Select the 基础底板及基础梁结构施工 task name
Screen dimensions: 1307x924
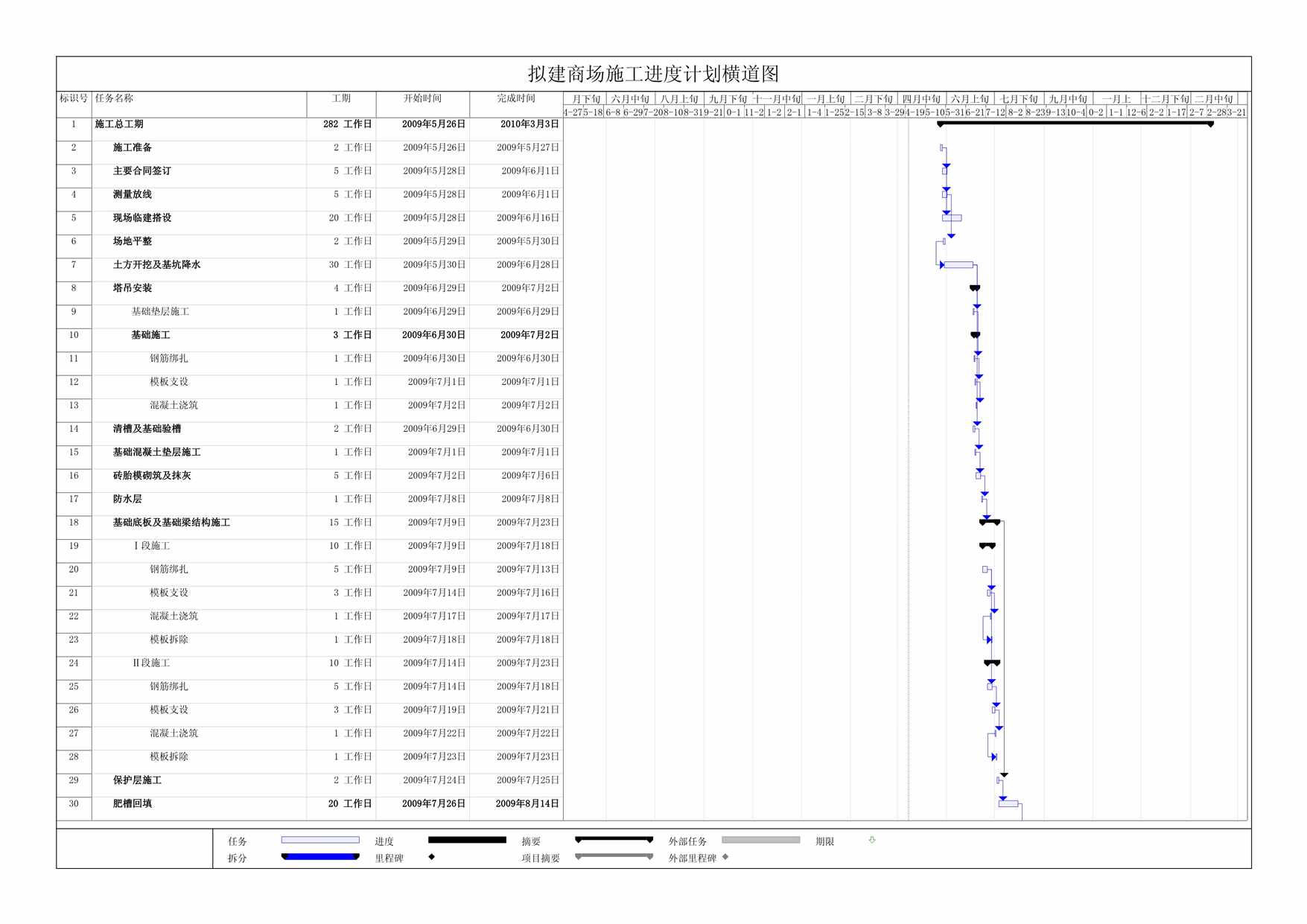point(171,523)
